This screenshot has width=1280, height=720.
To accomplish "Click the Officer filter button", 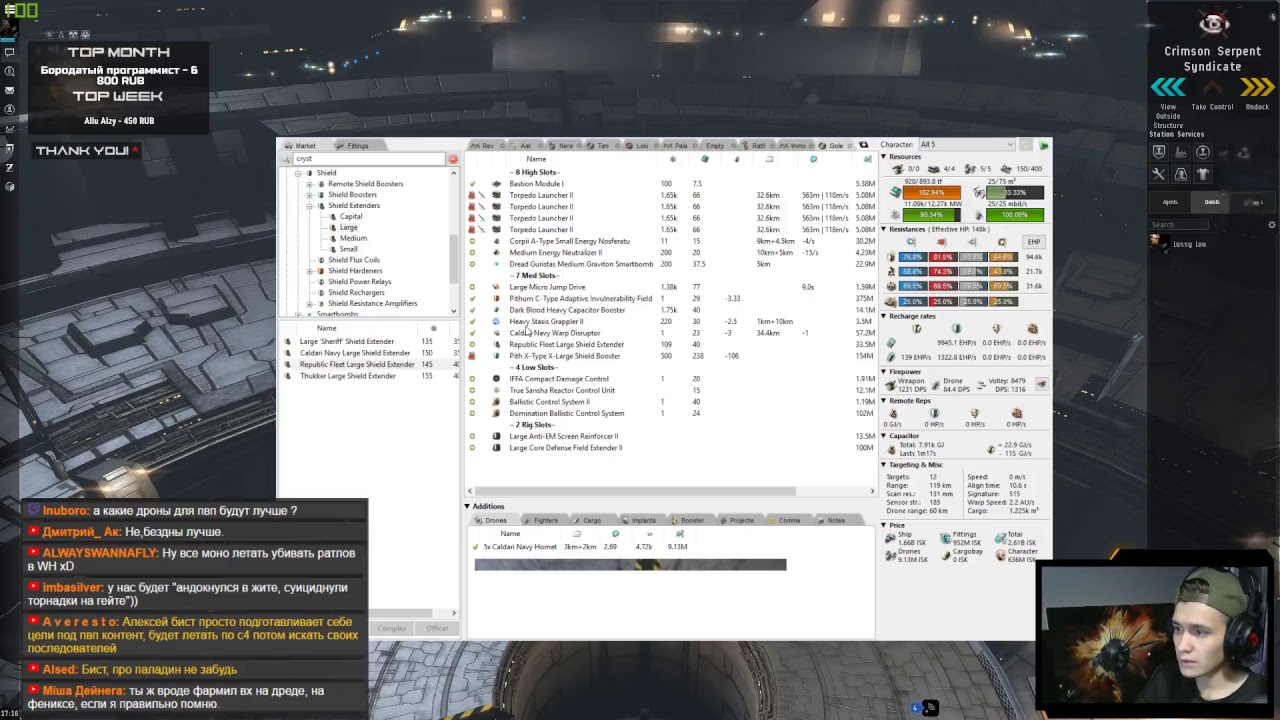I will point(437,628).
